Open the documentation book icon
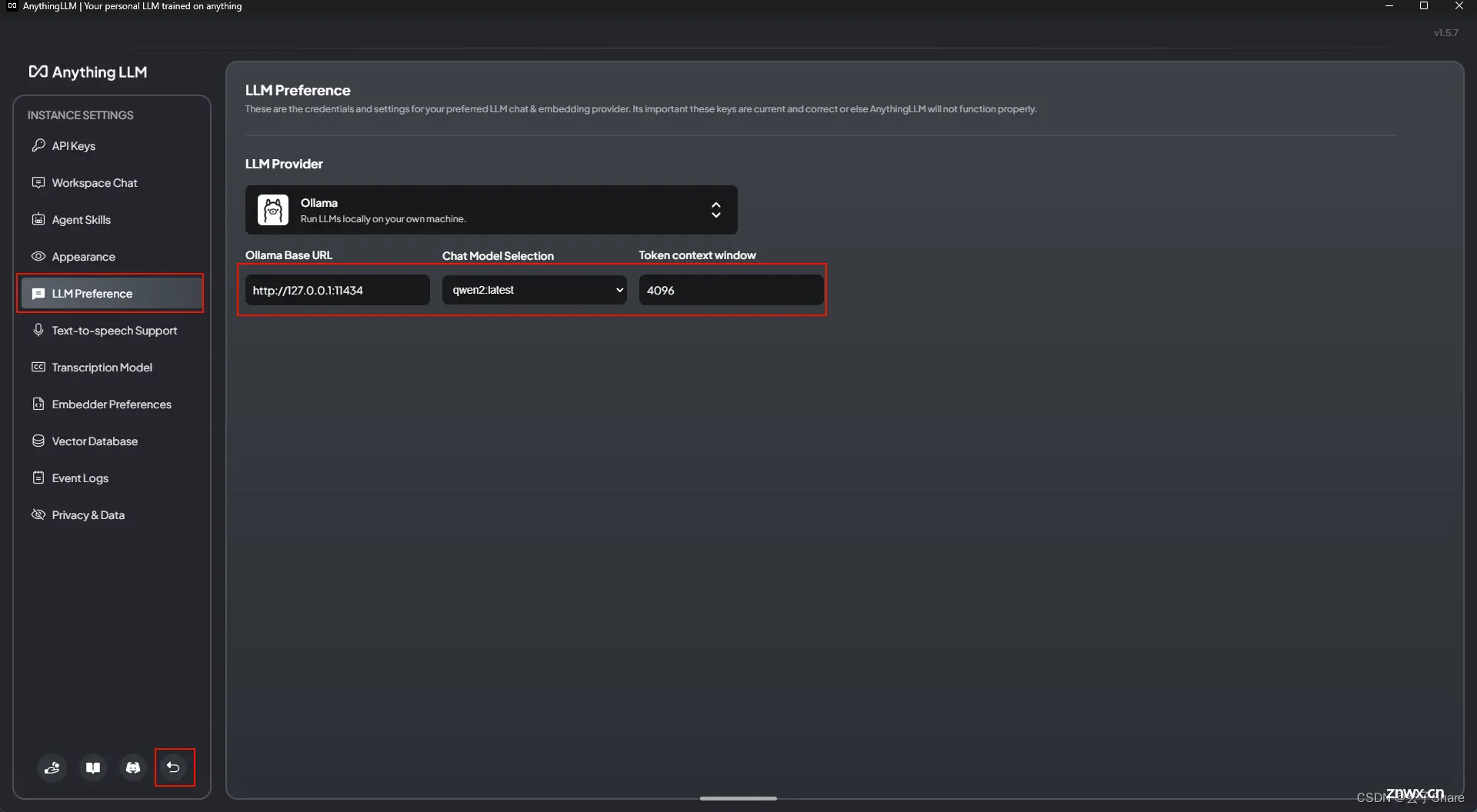This screenshot has width=1477, height=812. point(93,767)
